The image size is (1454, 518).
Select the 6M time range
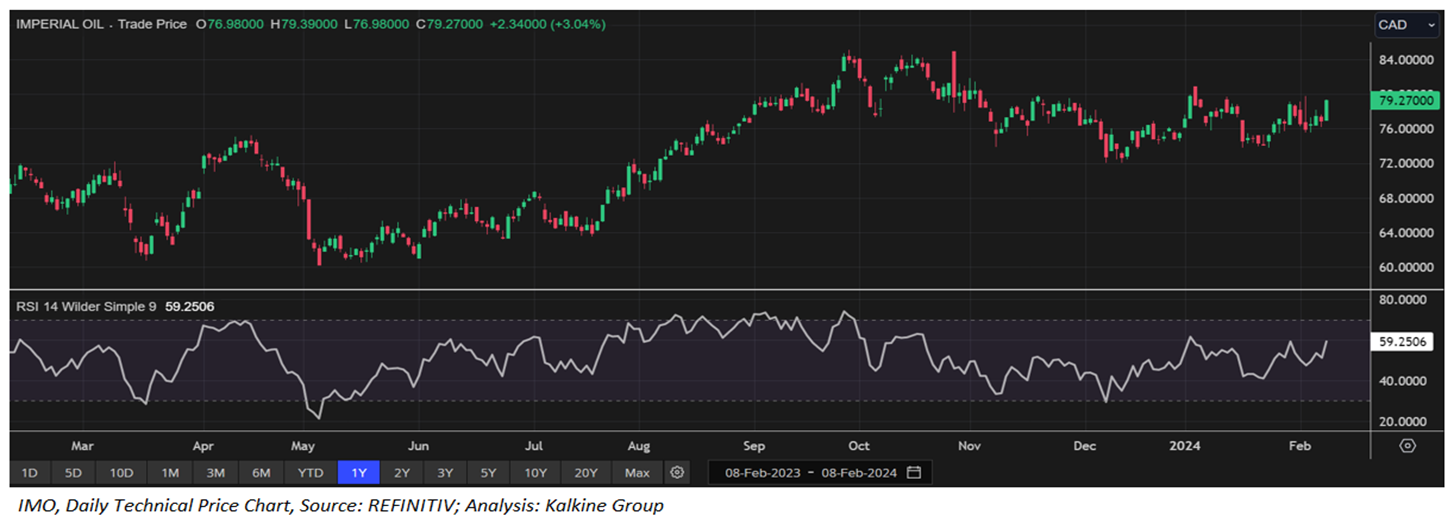coord(261,472)
